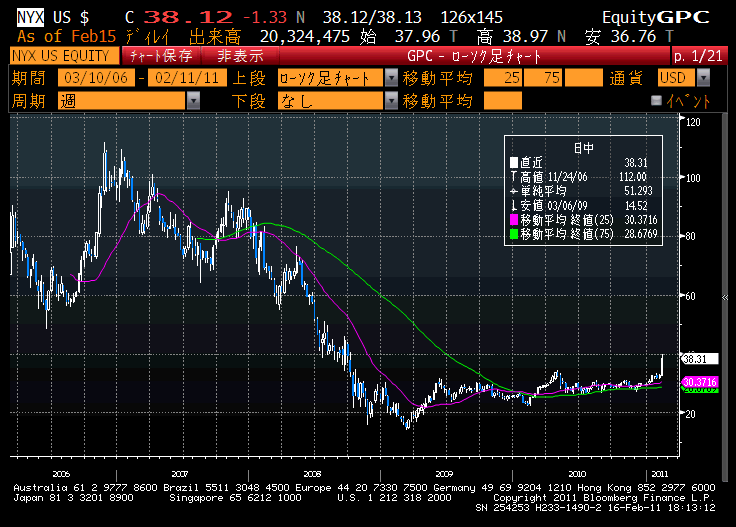Screen dimensions: 736x527
Task: Click the lower panel moving average field
Action: [x=503, y=100]
